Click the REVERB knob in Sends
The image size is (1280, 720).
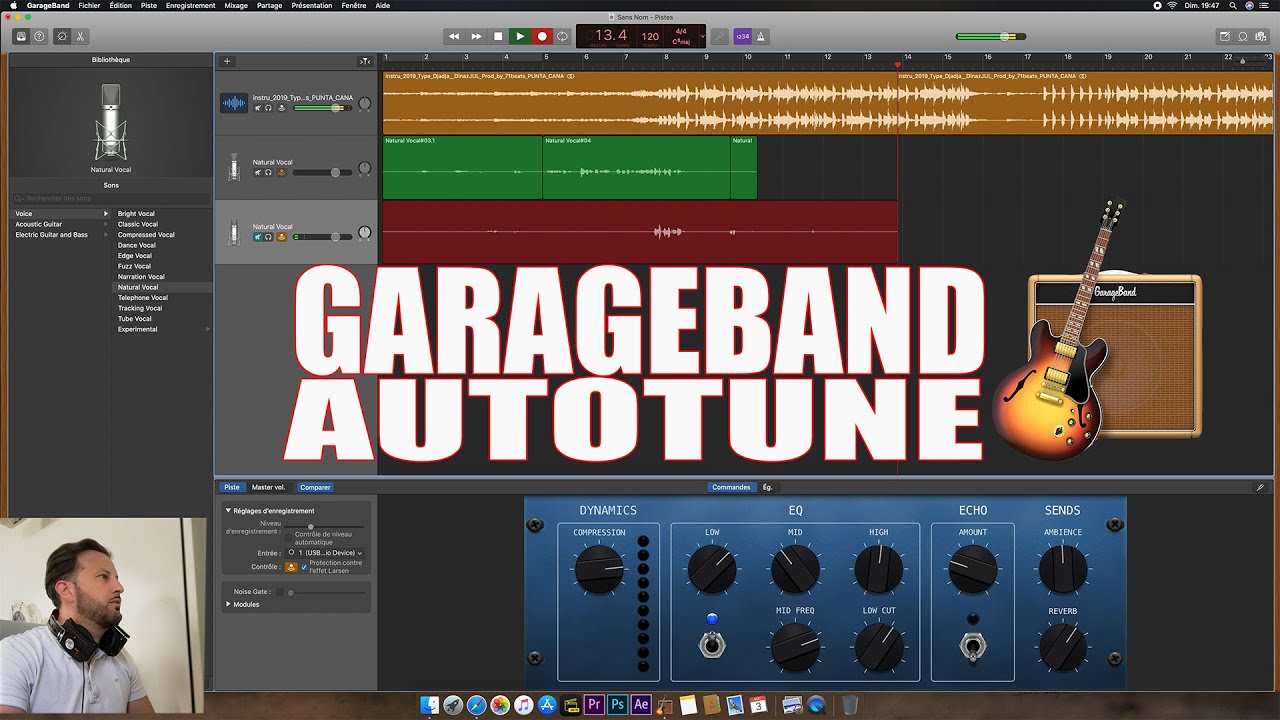(x=1062, y=647)
